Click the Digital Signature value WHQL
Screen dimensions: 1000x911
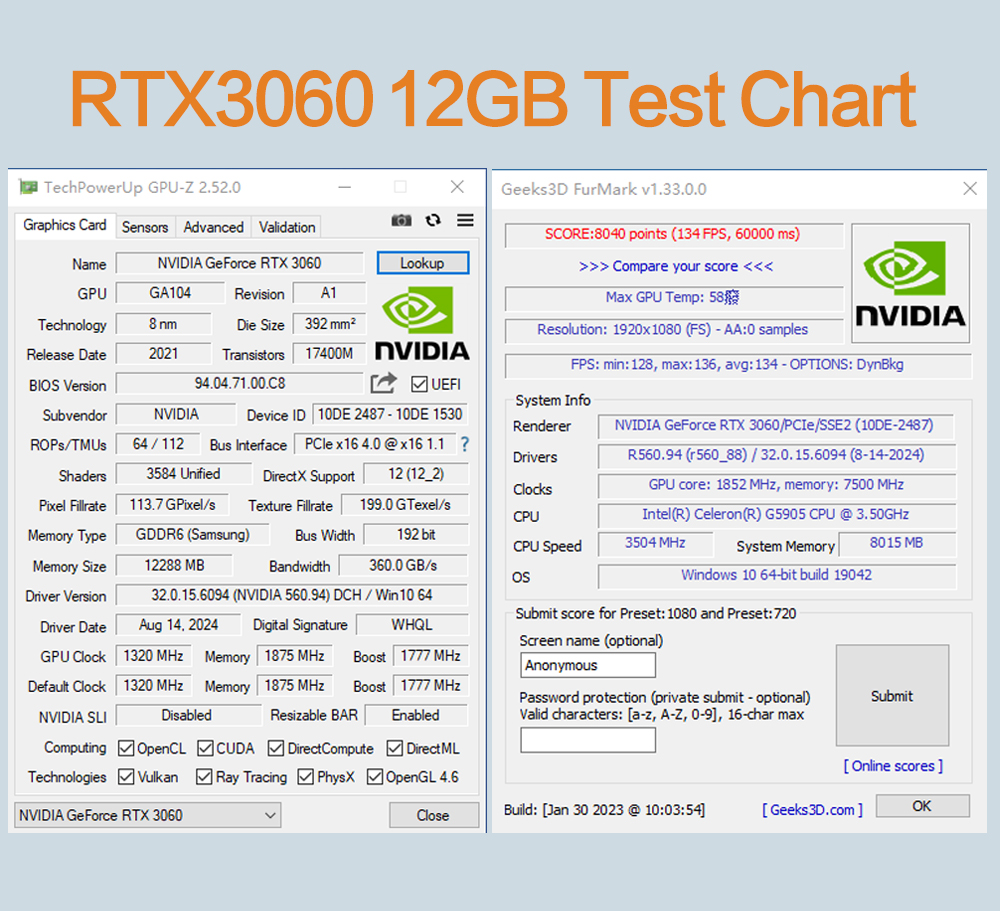pyautogui.click(x=412, y=625)
